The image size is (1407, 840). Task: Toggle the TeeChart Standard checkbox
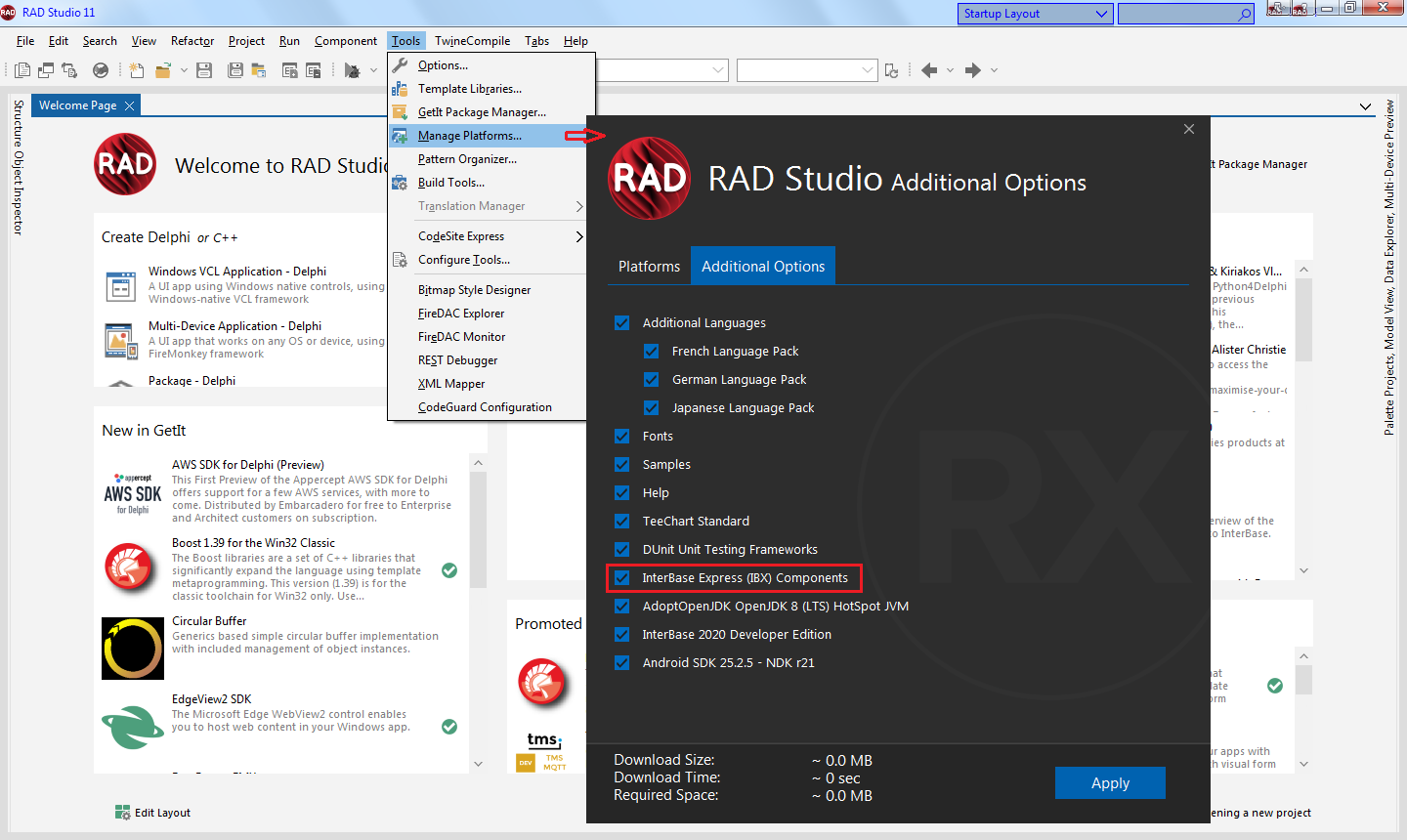tap(621, 521)
